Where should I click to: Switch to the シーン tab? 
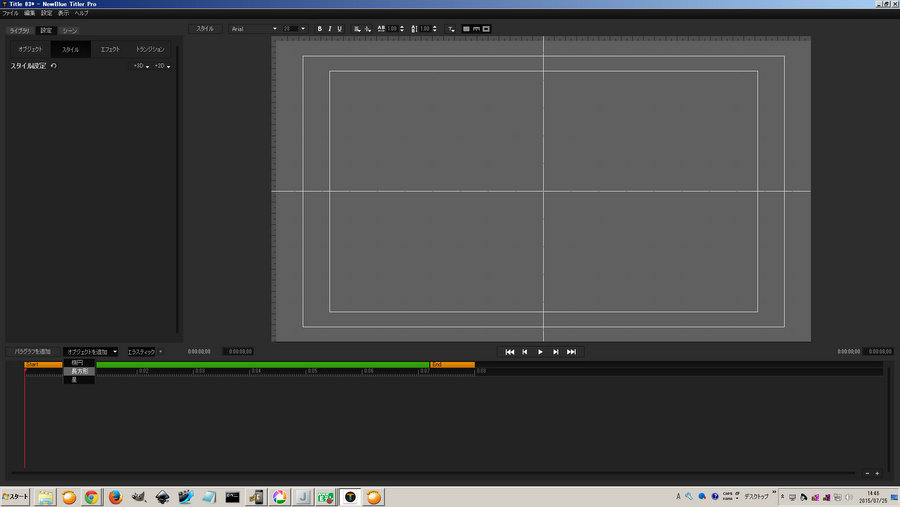click(x=69, y=30)
